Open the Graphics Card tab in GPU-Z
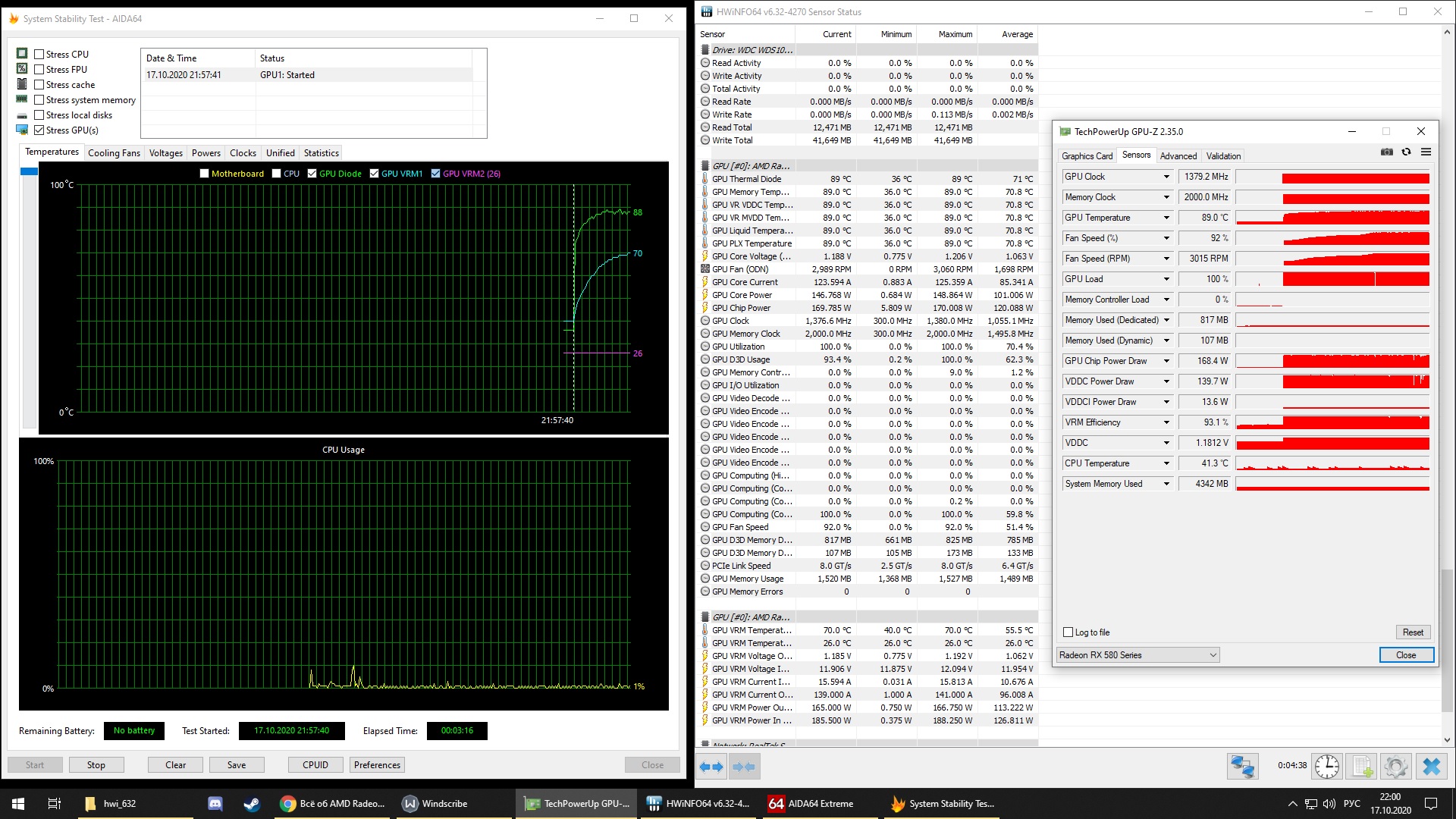 1087,156
